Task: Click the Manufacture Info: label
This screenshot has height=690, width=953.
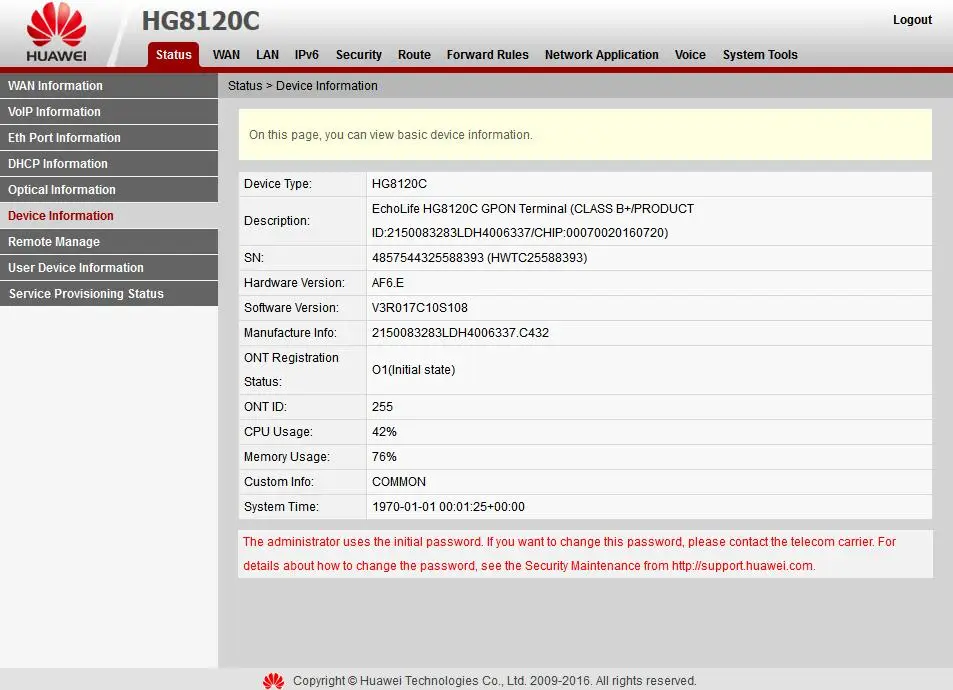Action: pyautogui.click(x=290, y=333)
